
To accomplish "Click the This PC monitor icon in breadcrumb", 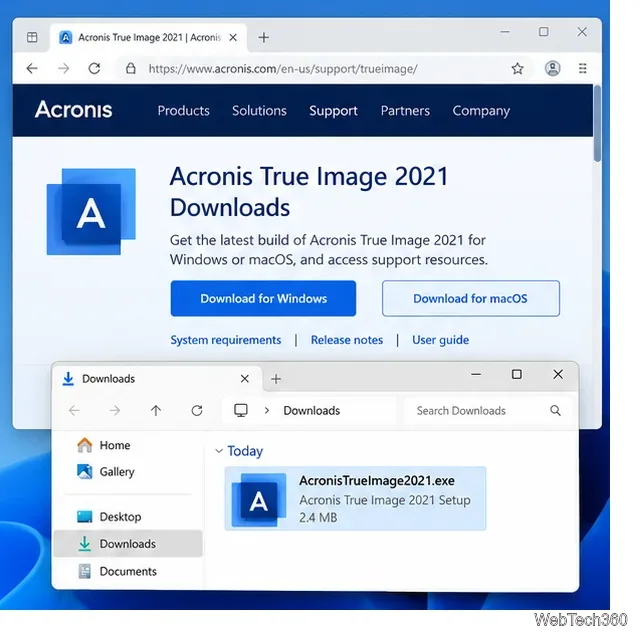I will click(241, 410).
